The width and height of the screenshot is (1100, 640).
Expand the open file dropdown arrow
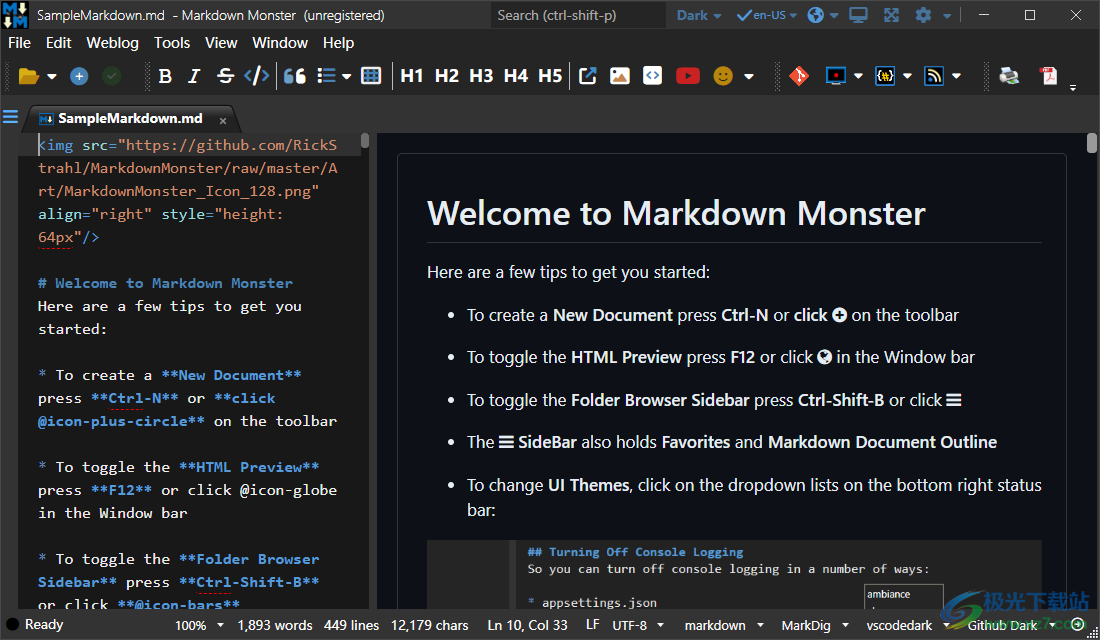(x=52, y=76)
